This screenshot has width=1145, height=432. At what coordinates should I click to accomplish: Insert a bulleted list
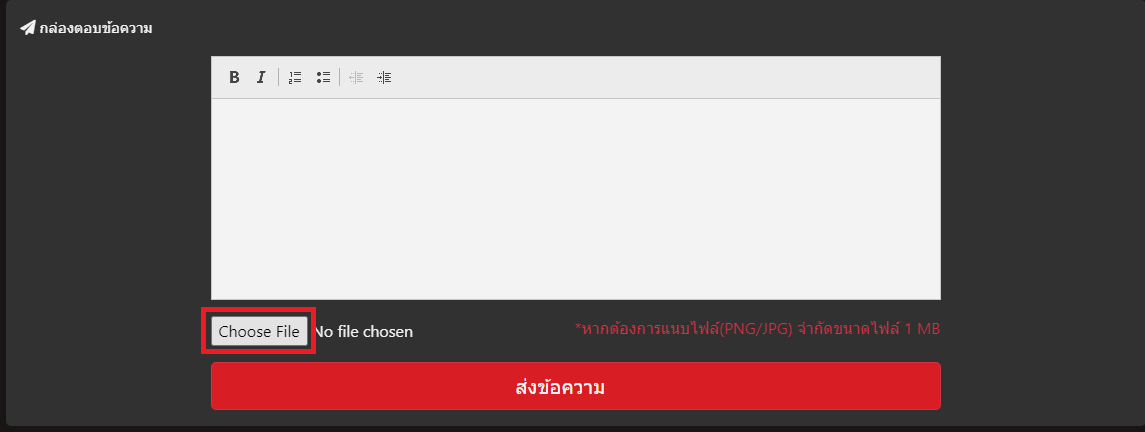[x=323, y=77]
